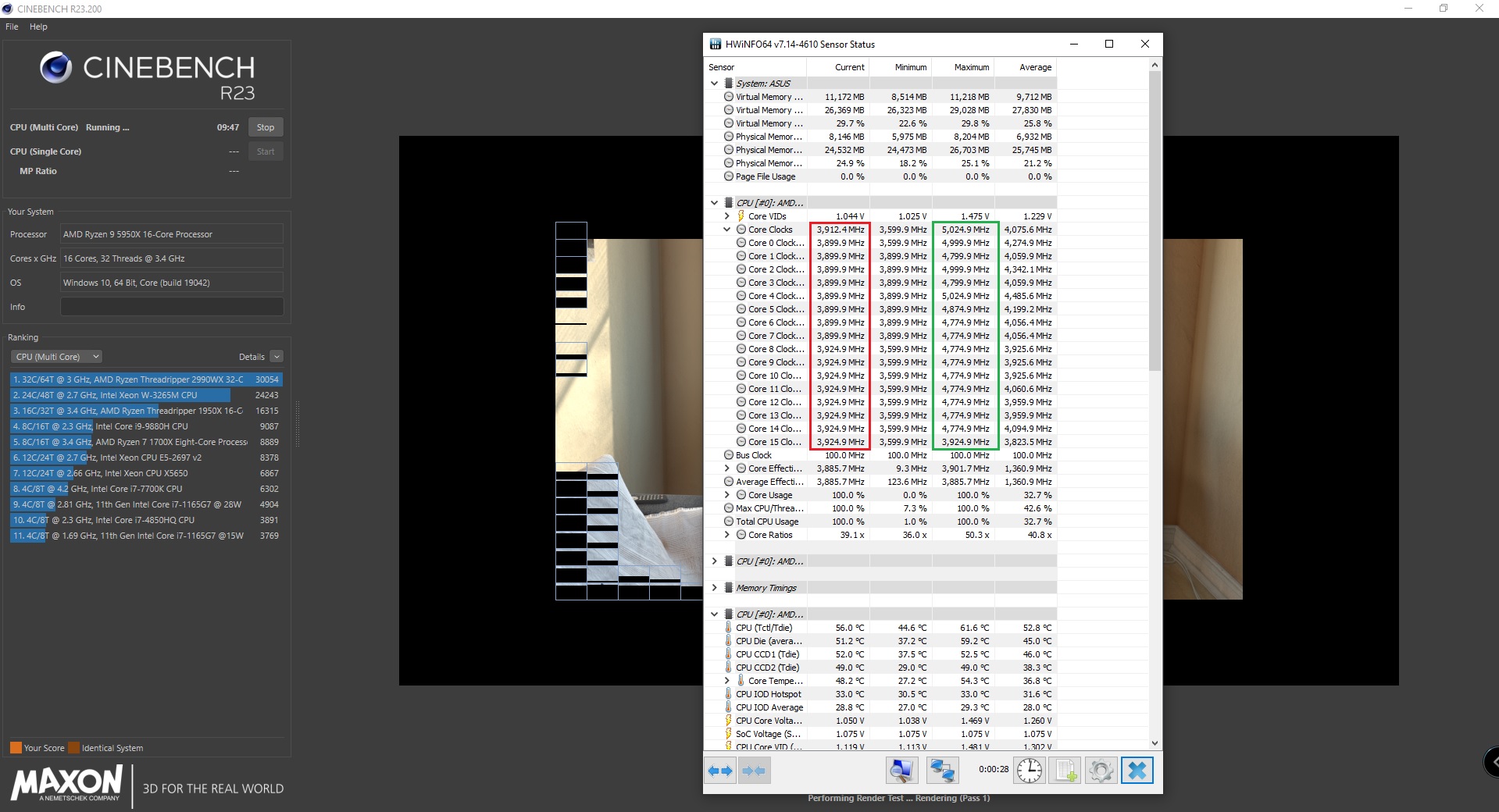Click the CPU Core Voltage lightning icon
This screenshot has height=812, width=1499.
(728, 721)
